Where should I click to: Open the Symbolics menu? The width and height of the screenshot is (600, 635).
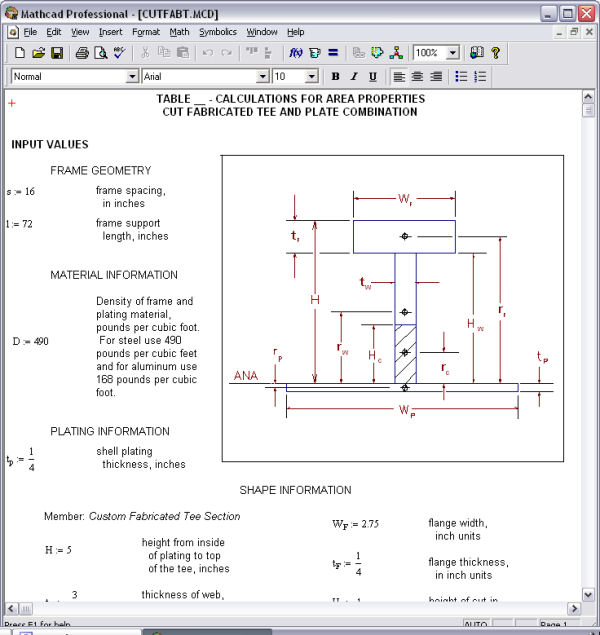click(x=218, y=32)
